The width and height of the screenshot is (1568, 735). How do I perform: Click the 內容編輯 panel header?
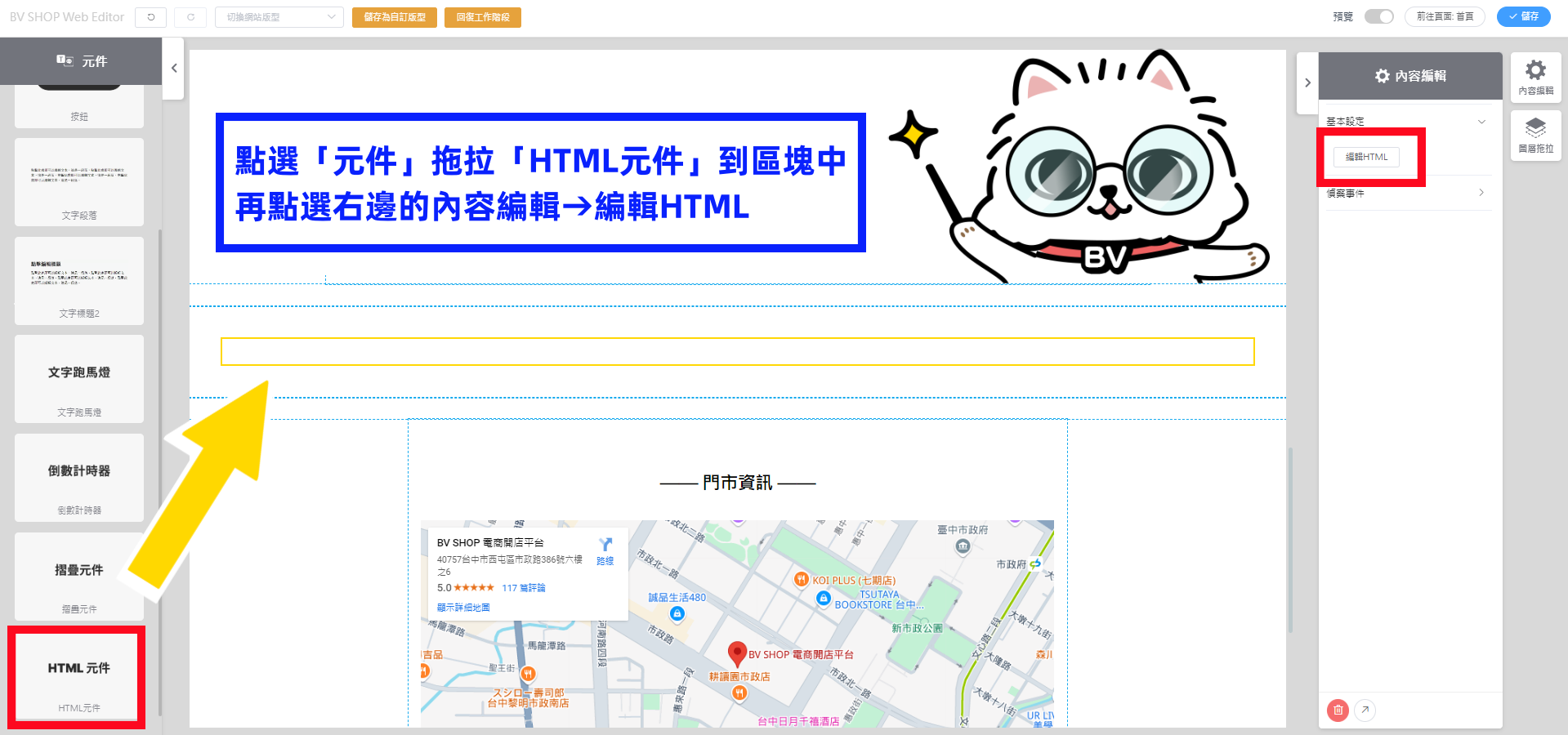coord(1410,76)
